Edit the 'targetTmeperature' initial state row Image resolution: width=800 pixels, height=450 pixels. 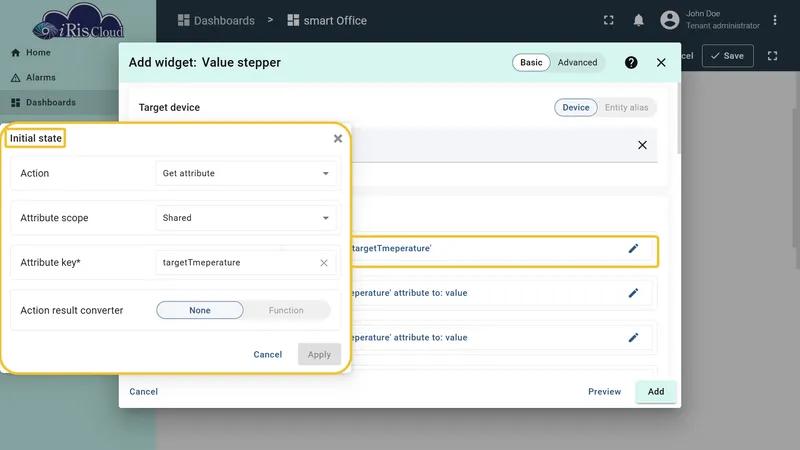tap(633, 248)
